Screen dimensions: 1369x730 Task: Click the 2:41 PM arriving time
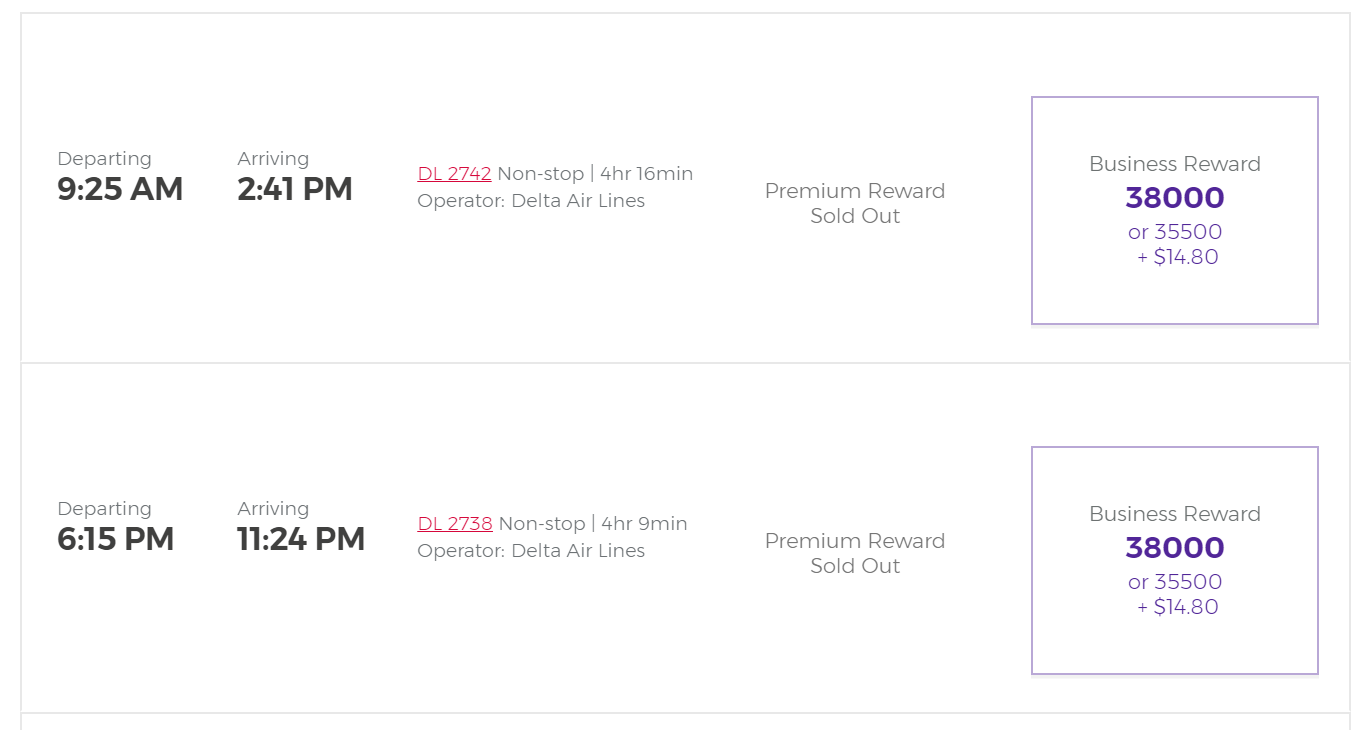pos(295,189)
